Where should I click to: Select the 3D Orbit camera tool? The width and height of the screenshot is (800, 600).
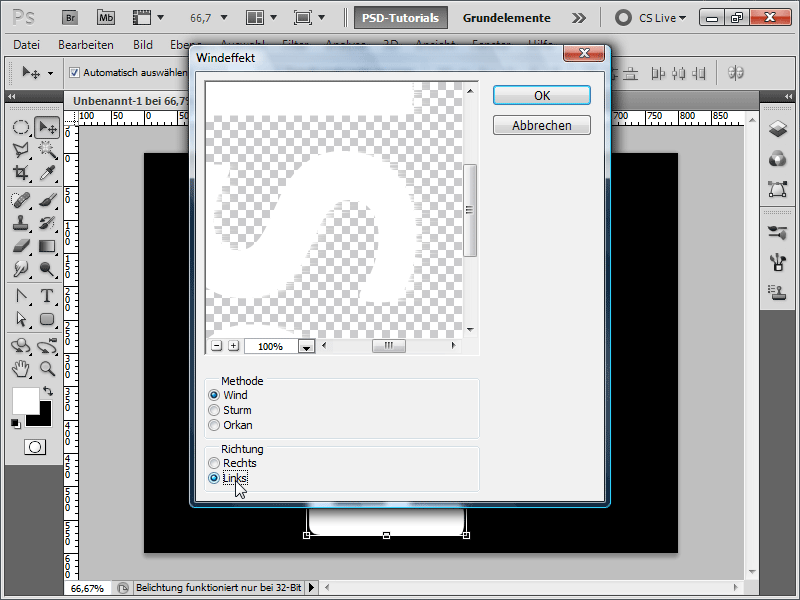click(x=47, y=346)
